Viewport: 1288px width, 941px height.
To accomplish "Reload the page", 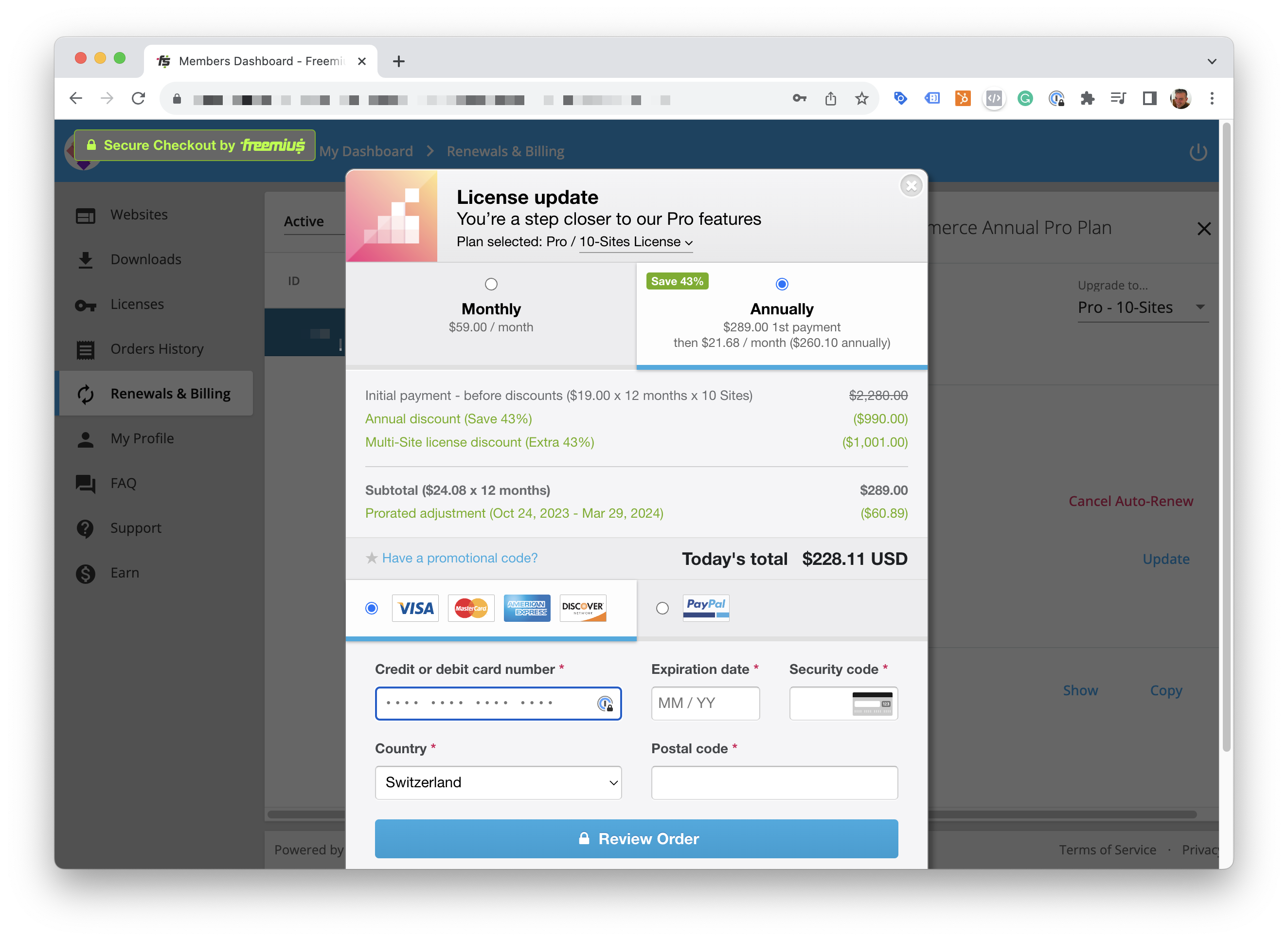I will 138,99.
